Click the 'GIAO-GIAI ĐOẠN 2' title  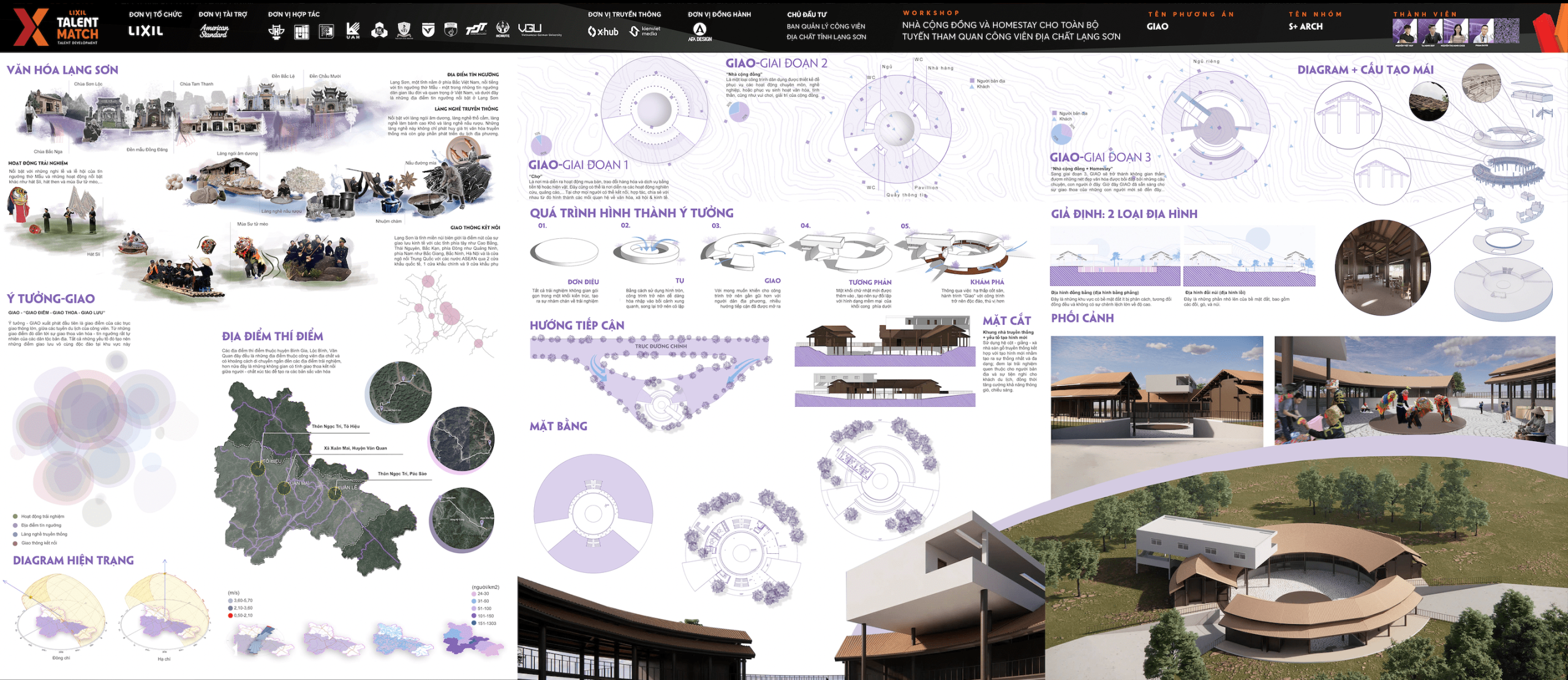point(777,63)
